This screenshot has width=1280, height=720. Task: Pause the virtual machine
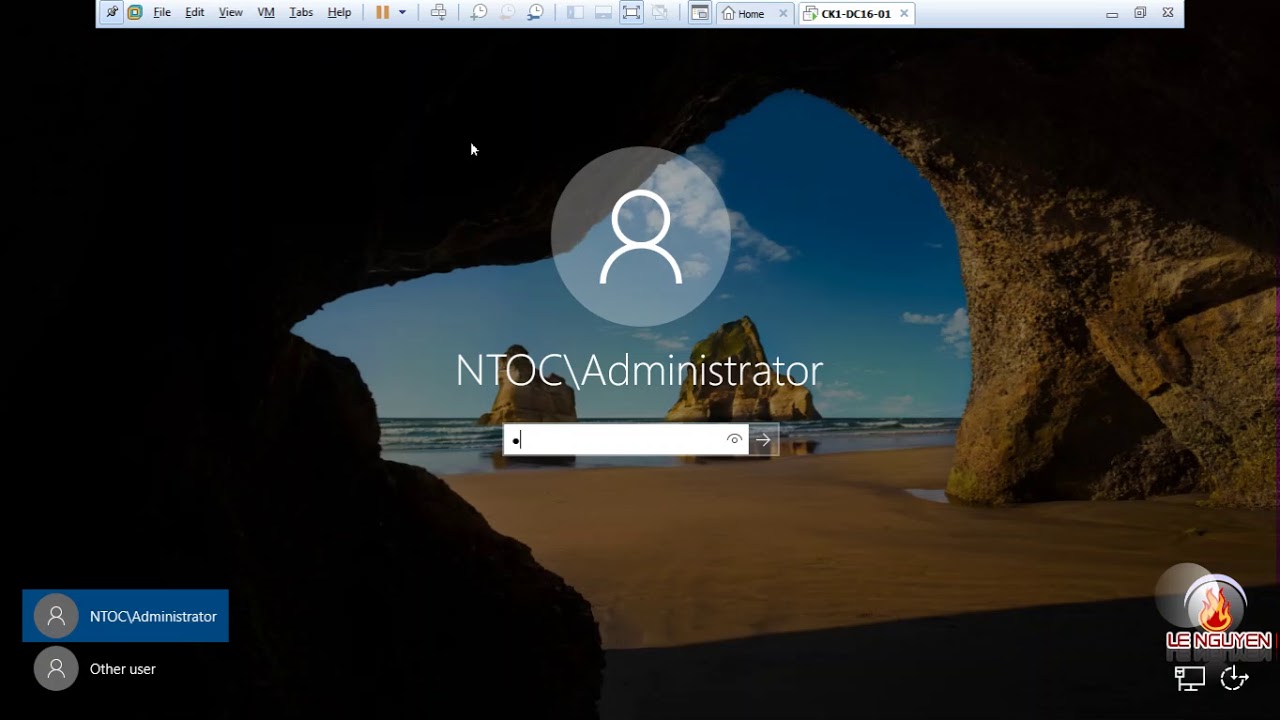(382, 13)
